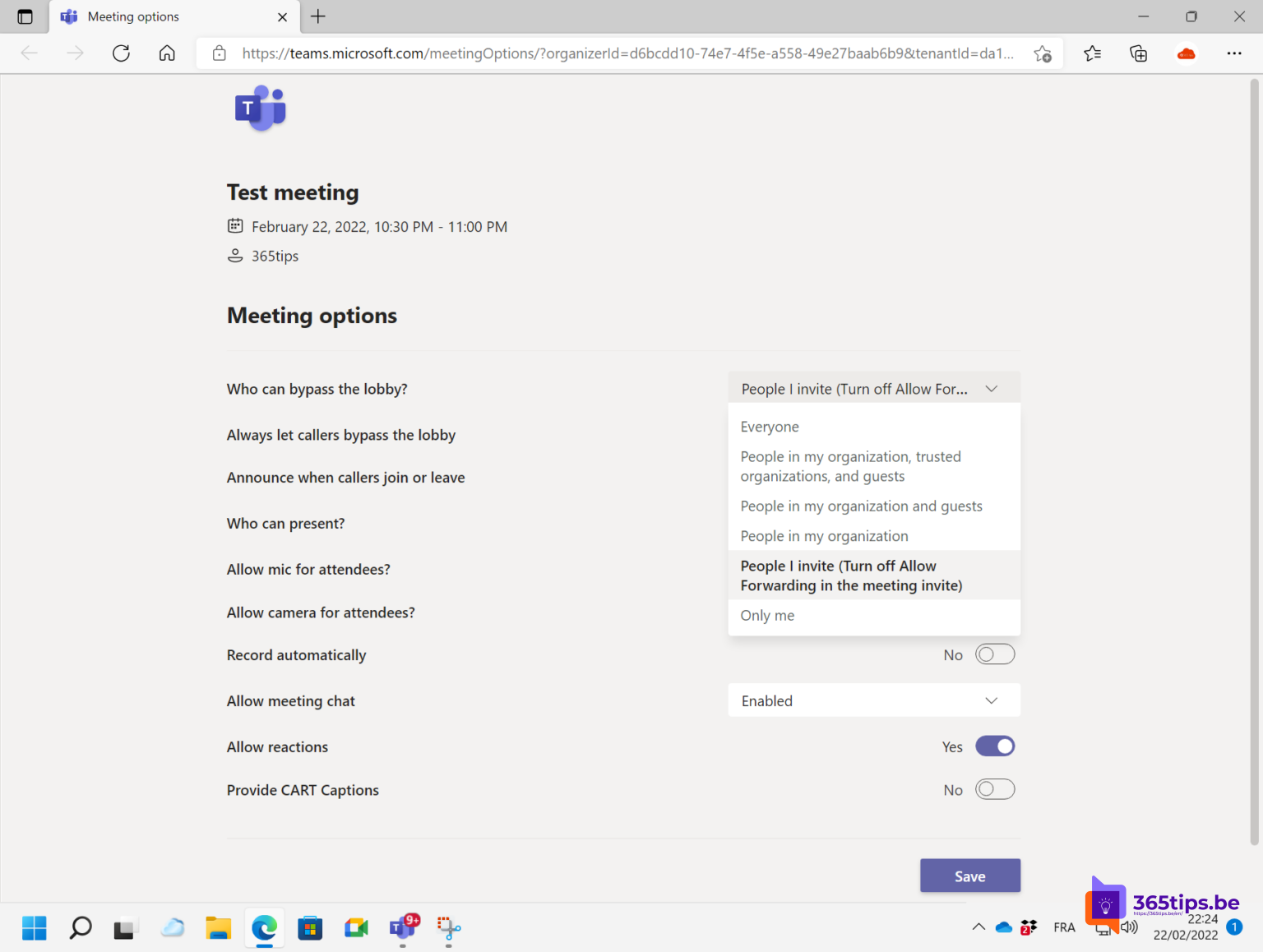
Task: Enable Provide CART Captions toggle
Action: (994, 789)
